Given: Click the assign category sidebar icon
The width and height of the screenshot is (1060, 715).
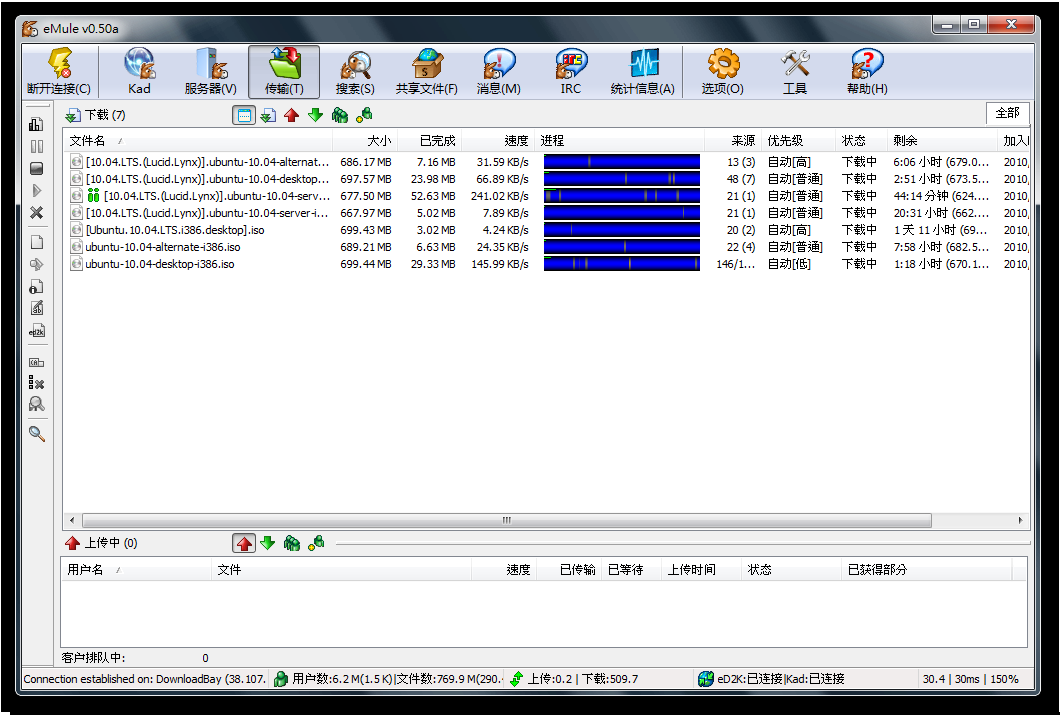Looking at the screenshot, I should pos(37,362).
